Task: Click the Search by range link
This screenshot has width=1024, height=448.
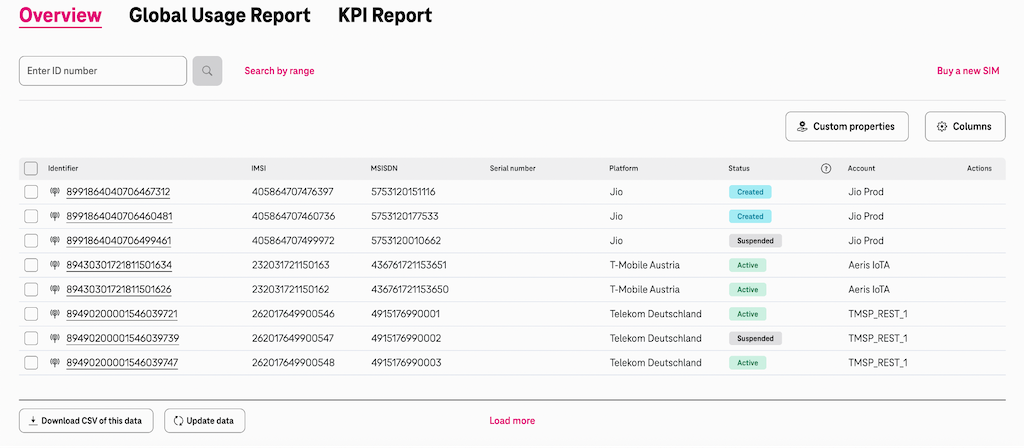Action: [279, 71]
